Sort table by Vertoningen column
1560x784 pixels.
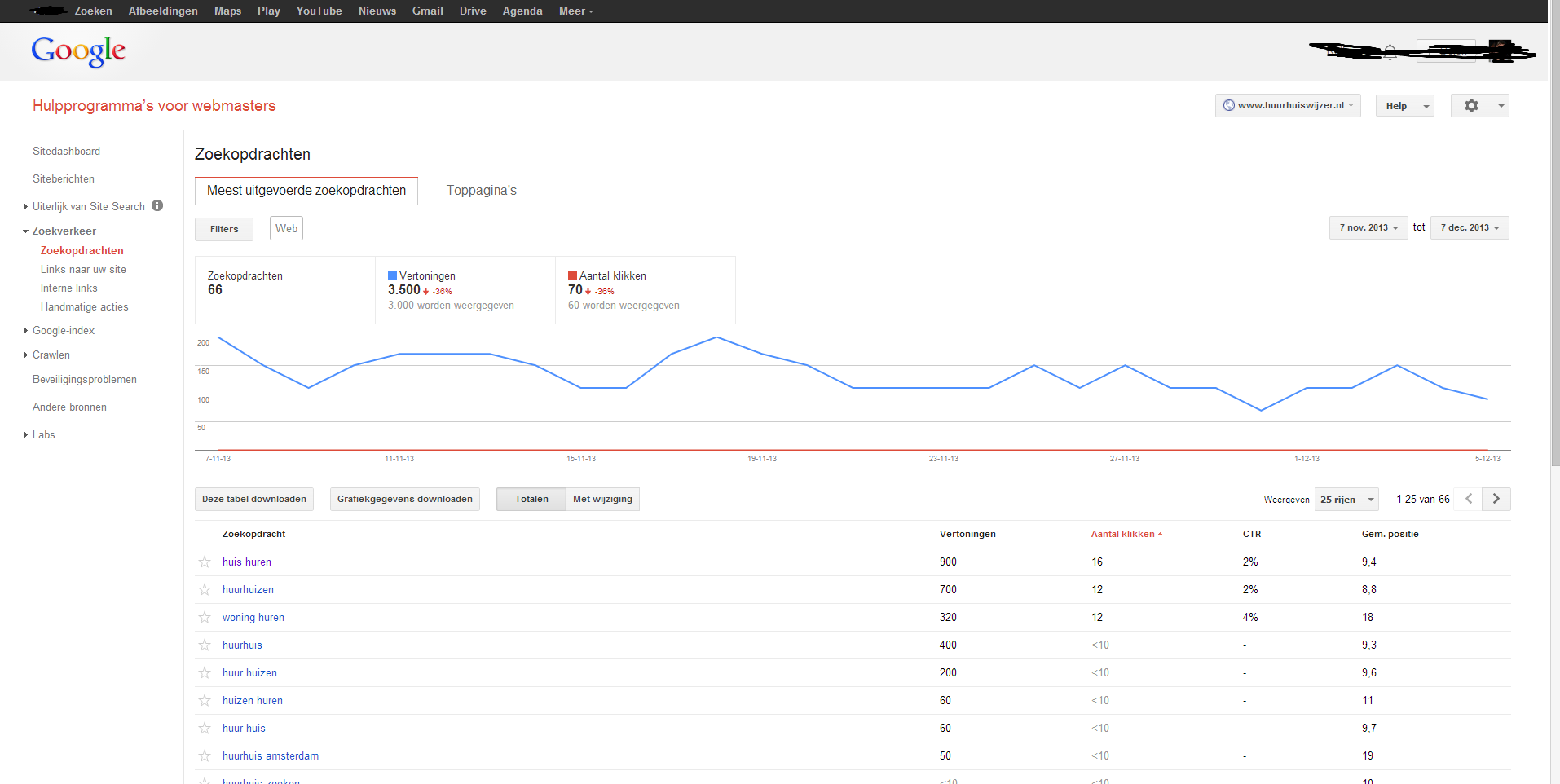coord(967,534)
